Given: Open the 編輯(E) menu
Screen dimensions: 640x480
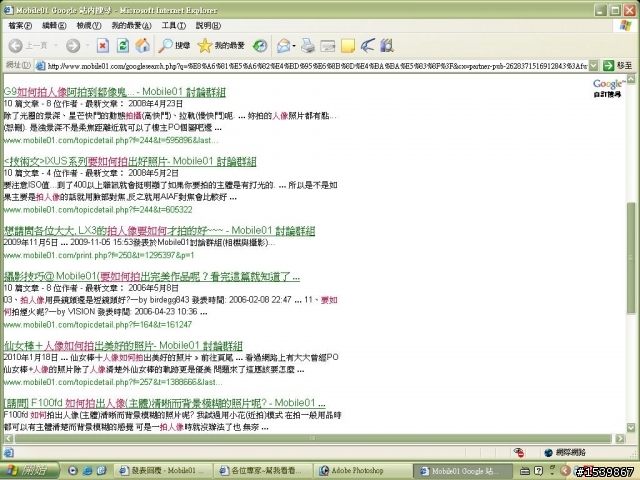Looking at the screenshot, I should point(54,26).
